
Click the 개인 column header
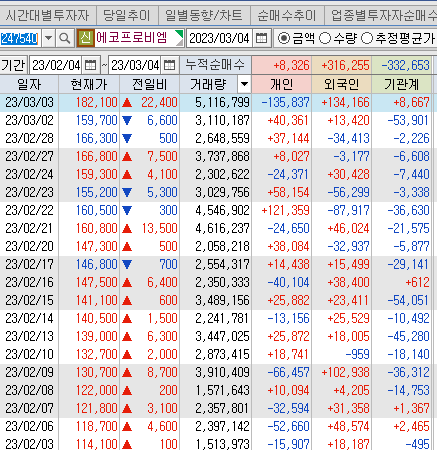pos(282,84)
